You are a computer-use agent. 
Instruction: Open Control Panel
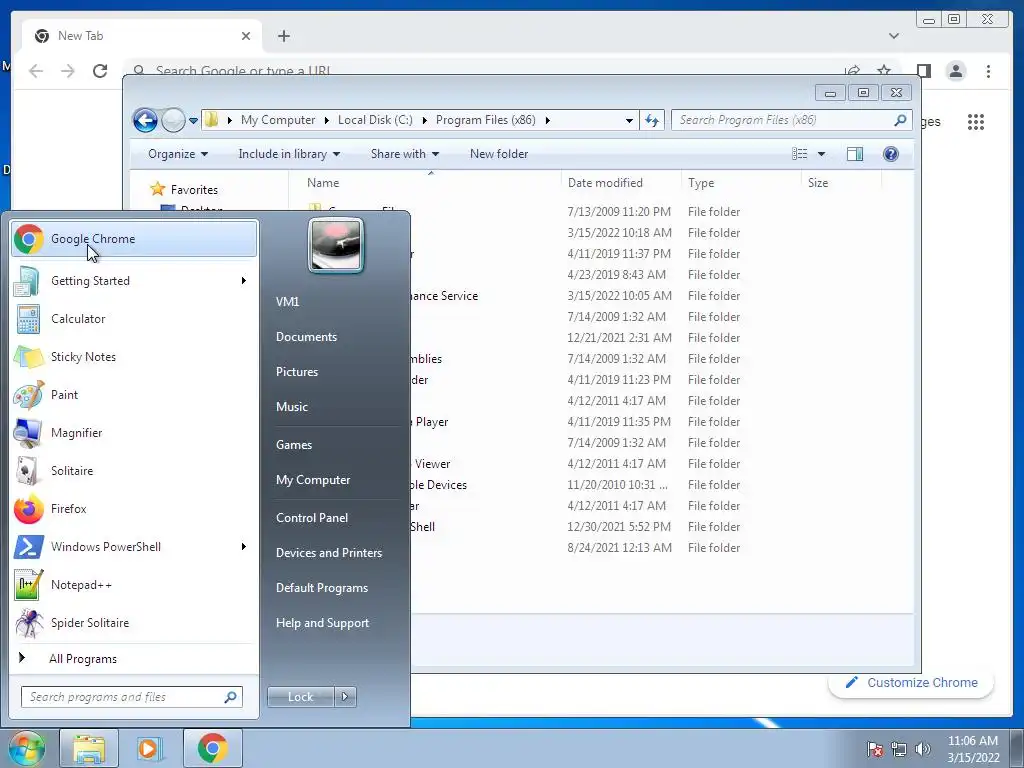312,518
